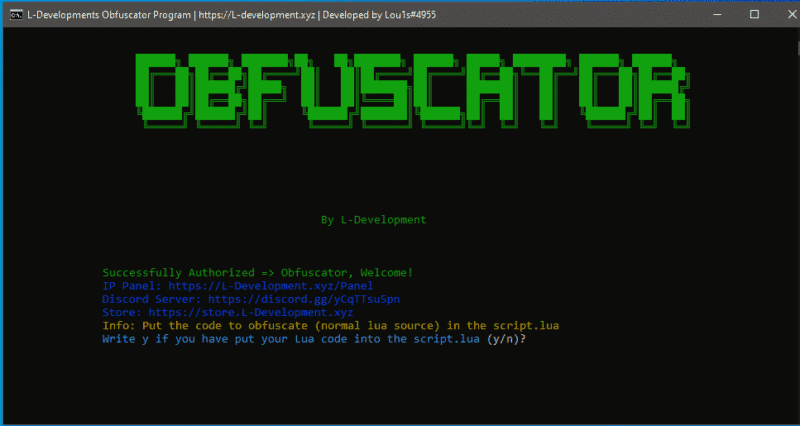Close the Obfuscator console window
The image size is (800, 426).
[x=792, y=15]
